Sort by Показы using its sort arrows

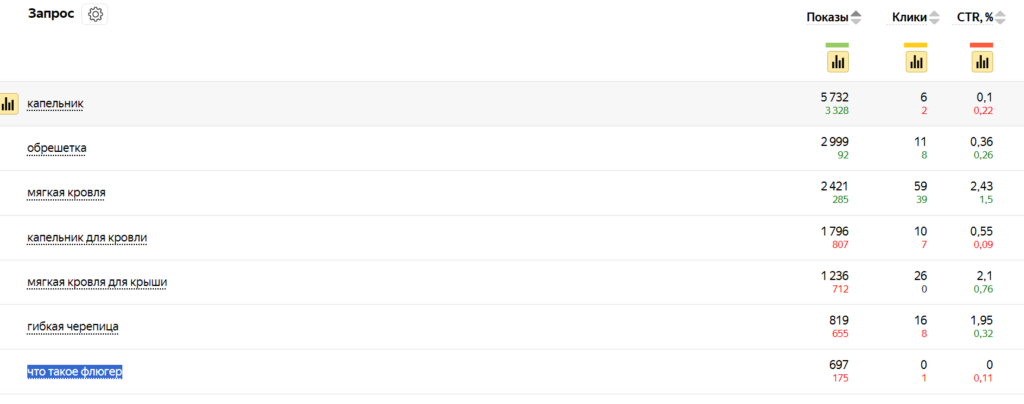[856, 18]
